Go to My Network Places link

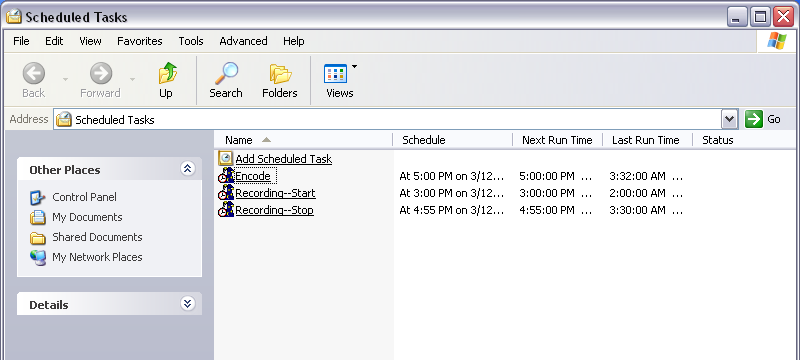97,257
